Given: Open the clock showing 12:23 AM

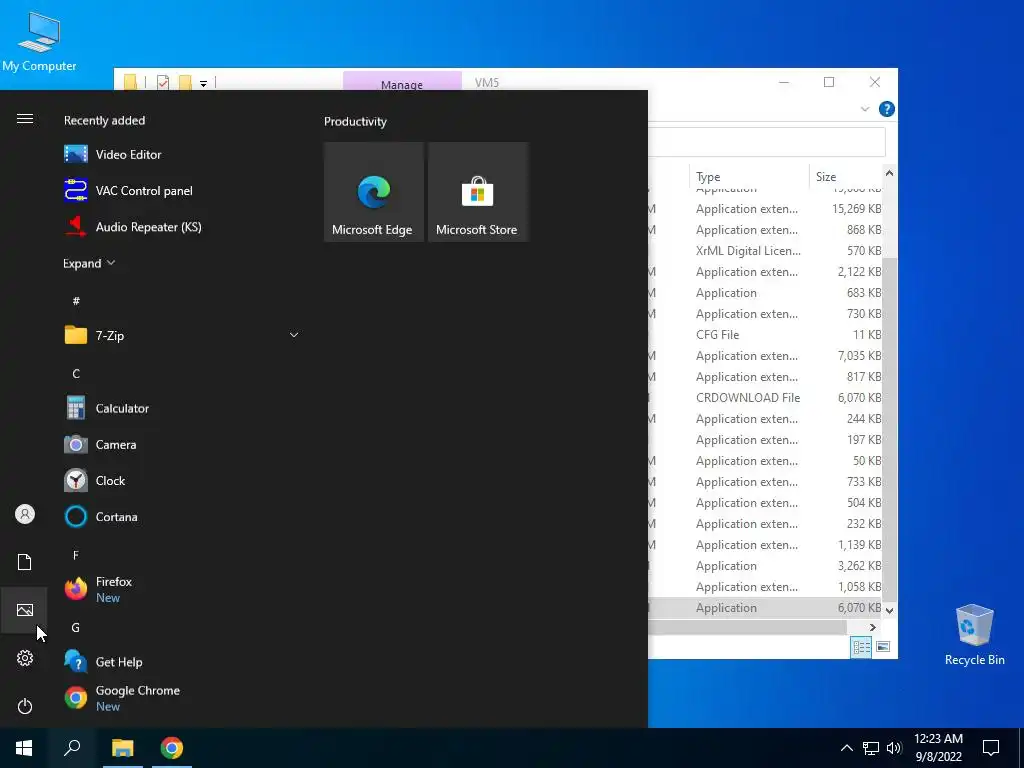Looking at the screenshot, I should click(938, 748).
